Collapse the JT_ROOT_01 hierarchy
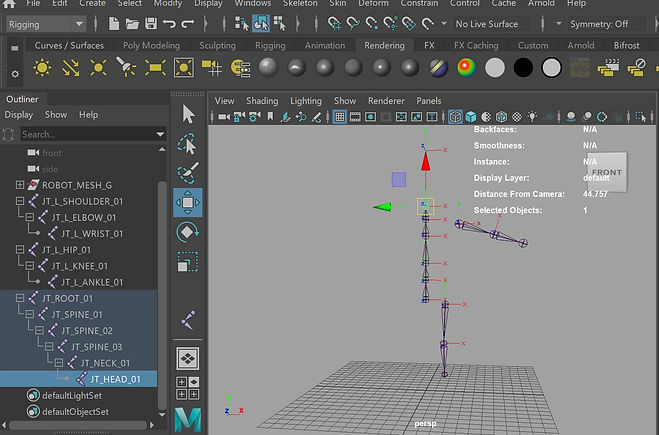This screenshot has width=659, height=435. coord(20,298)
